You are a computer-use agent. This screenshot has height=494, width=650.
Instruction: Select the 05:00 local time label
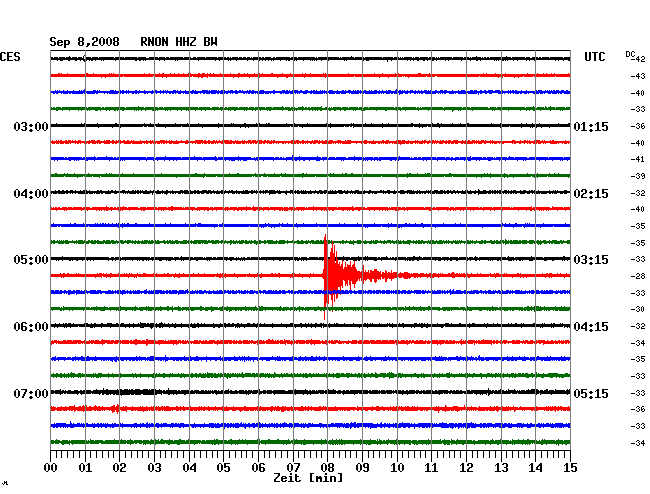coord(31,260)
